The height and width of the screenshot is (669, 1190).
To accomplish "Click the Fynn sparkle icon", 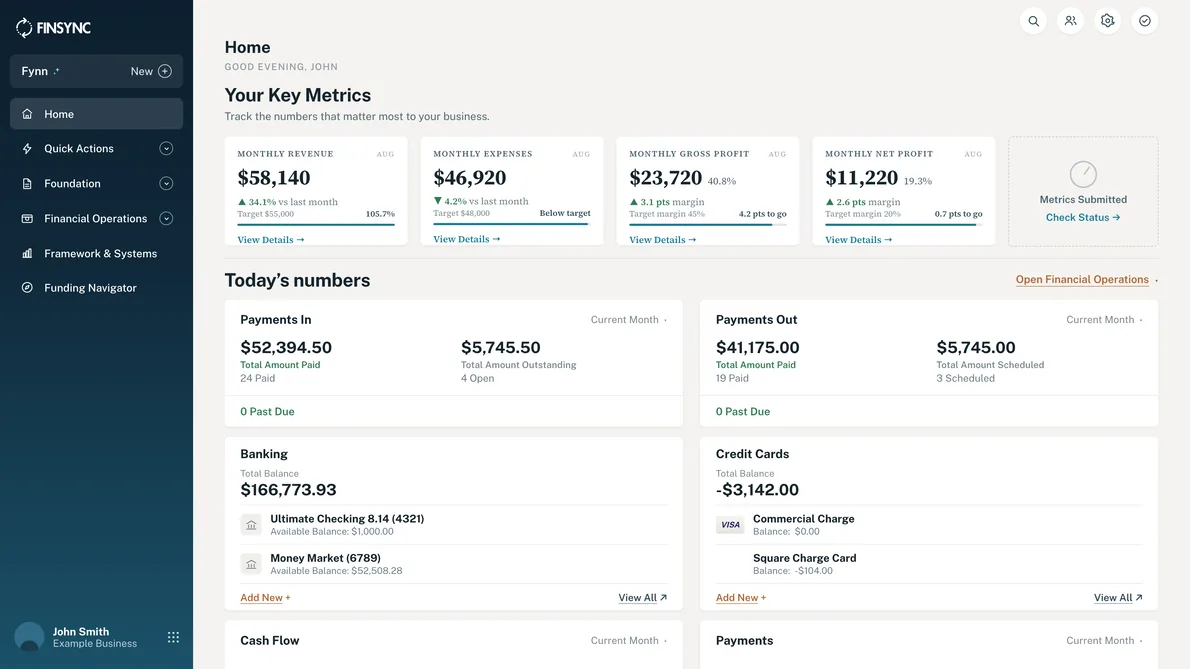I will pyautogui.click(x=56, y=71).
